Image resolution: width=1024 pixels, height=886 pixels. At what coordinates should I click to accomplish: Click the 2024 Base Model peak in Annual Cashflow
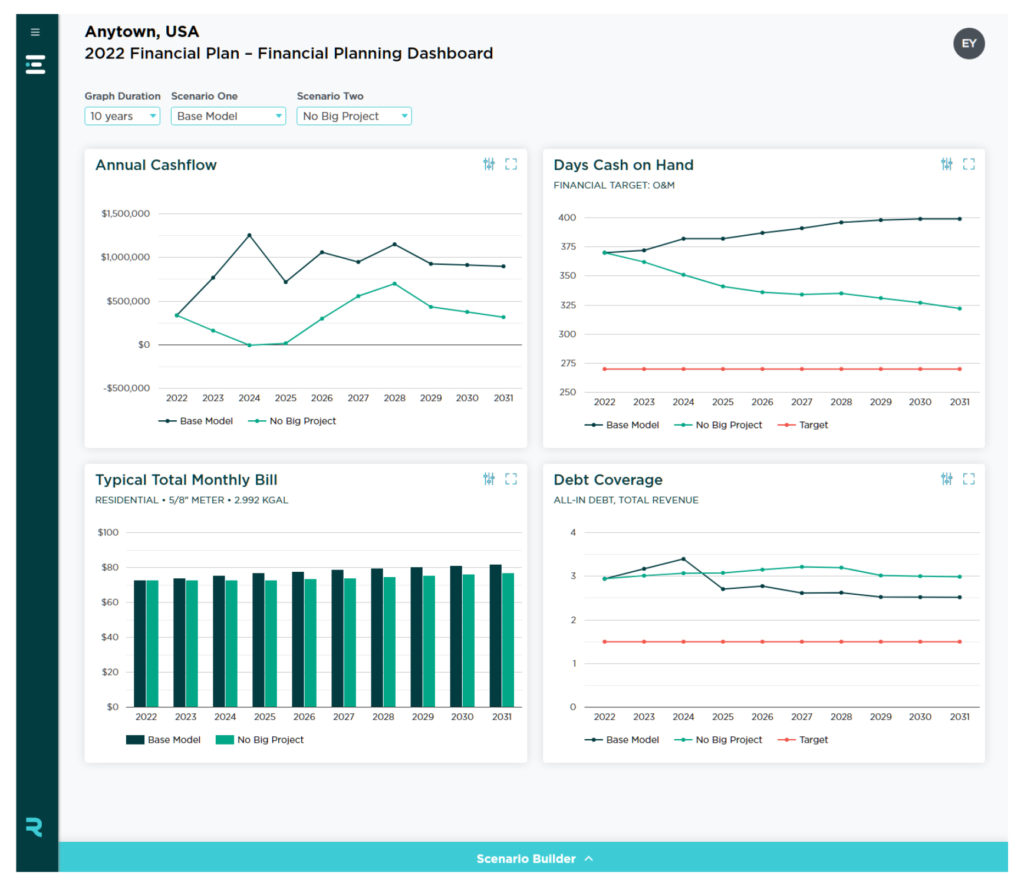pos(249,235)
